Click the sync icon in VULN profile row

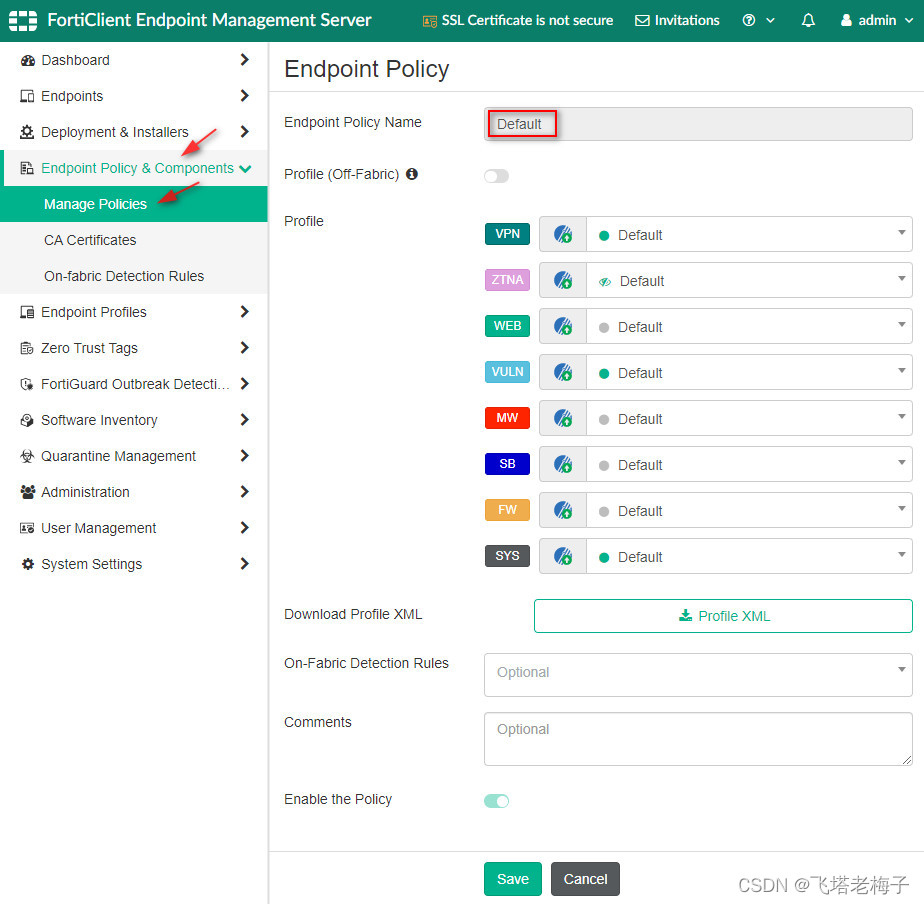563,372
